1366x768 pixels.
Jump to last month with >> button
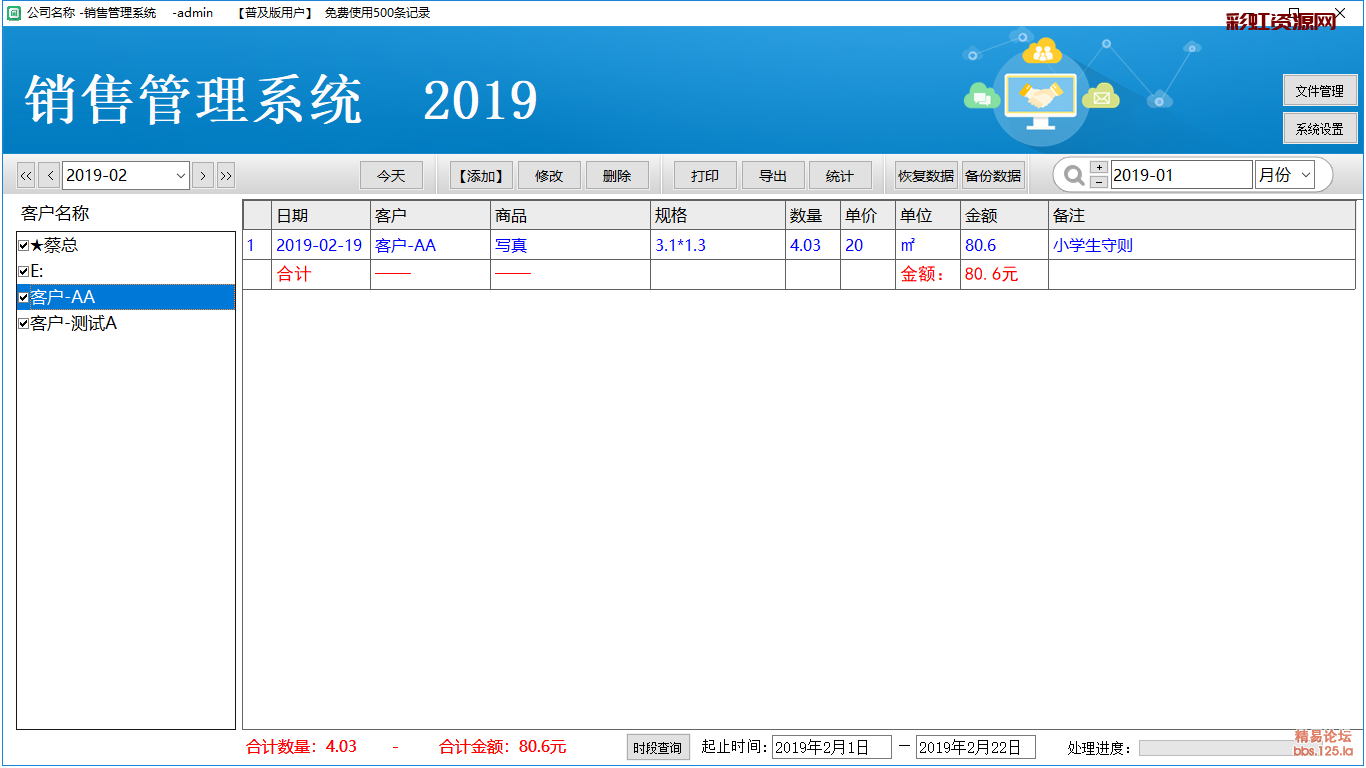click(226, 176)
